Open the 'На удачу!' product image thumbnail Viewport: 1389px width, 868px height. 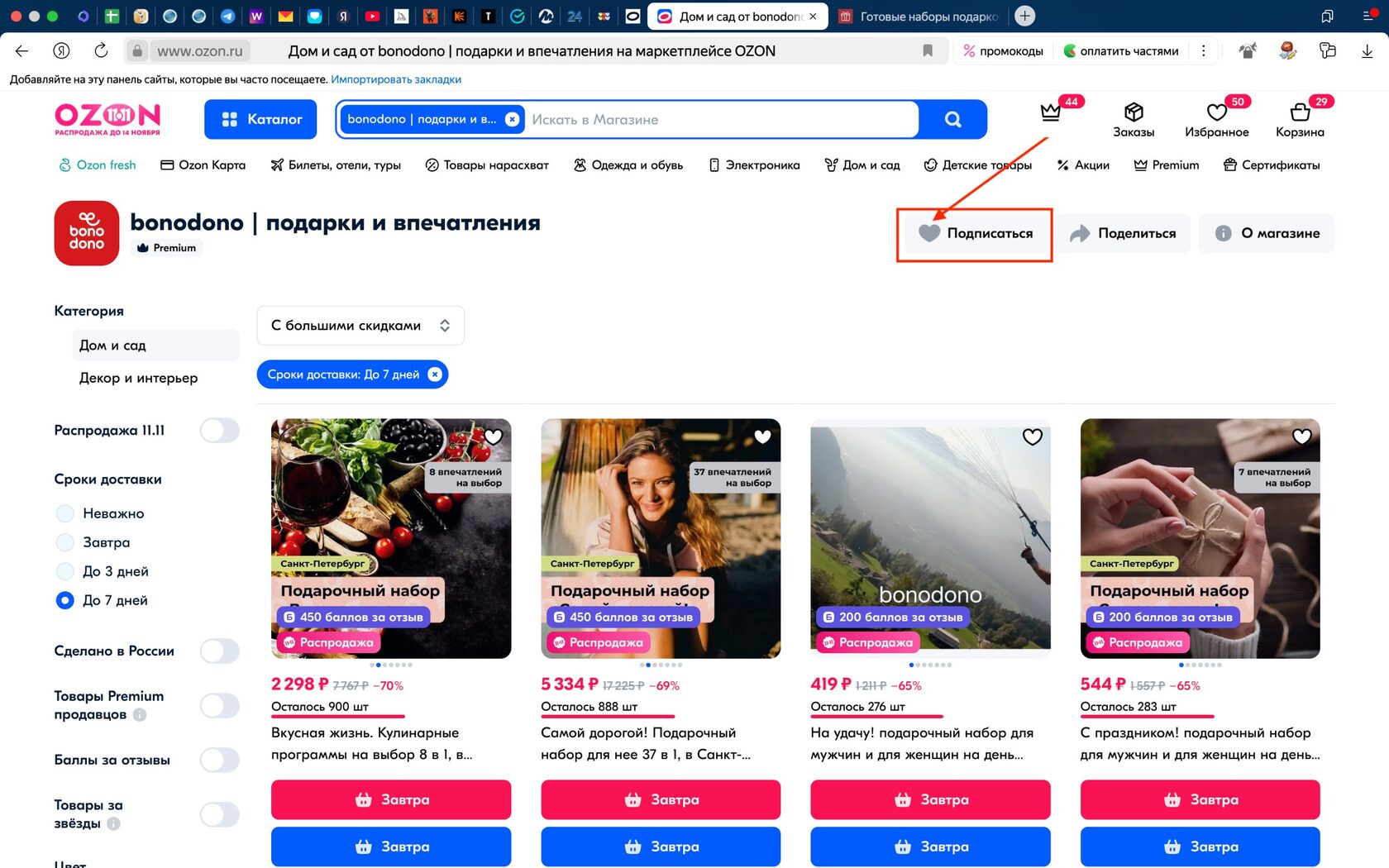pyautogui.click(x=931, y=538)
